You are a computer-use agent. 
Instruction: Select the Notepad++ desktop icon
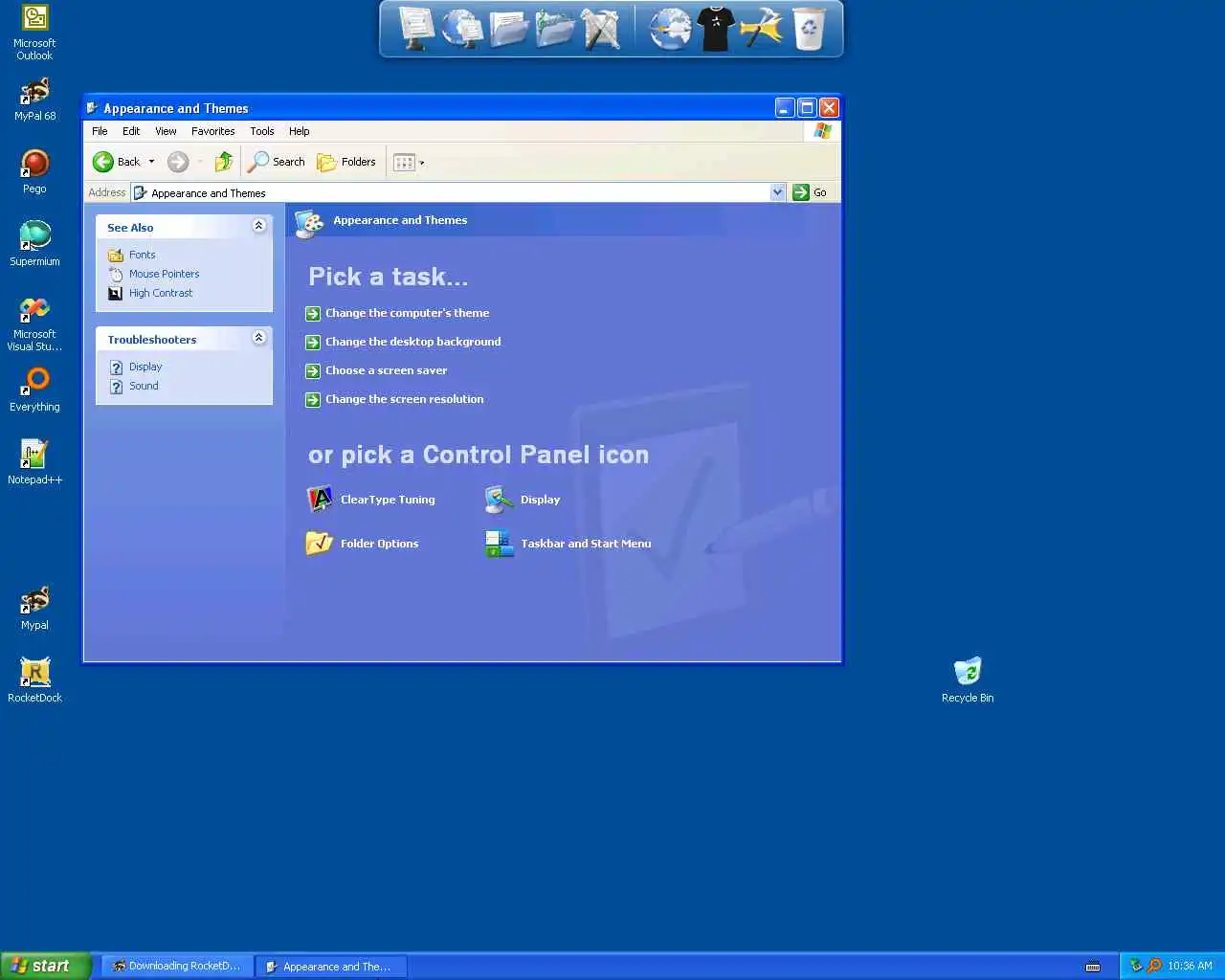[34, 462]
